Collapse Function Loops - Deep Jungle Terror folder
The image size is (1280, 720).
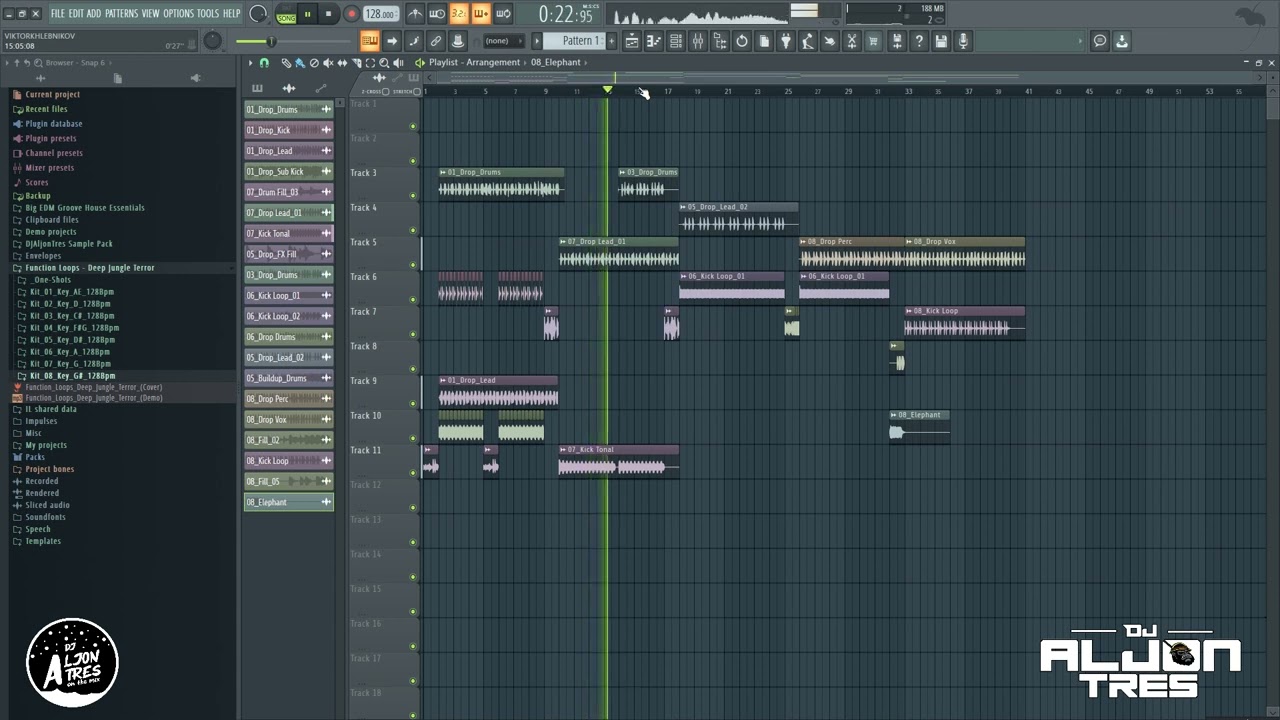tap(90, 268)
